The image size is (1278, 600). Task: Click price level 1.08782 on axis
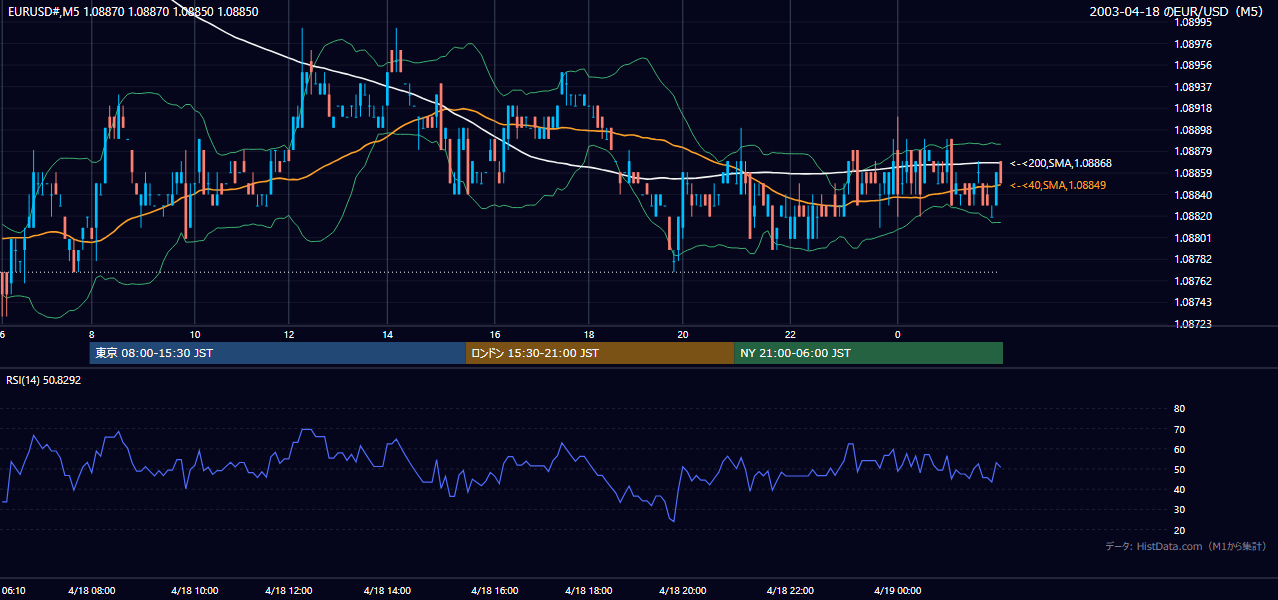tap(1192, 259)
